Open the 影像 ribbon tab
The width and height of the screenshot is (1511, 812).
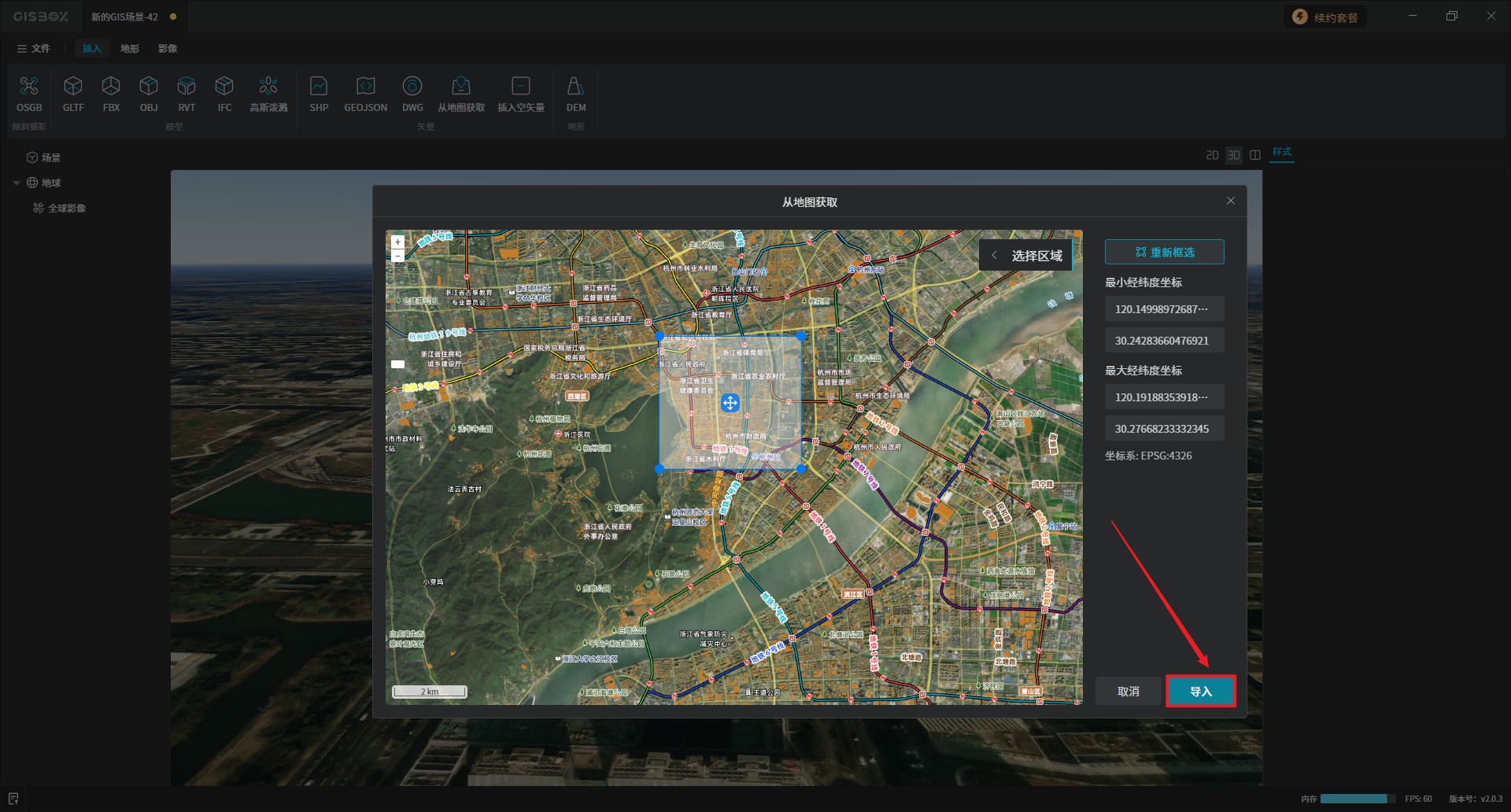(x=168, y=49)
